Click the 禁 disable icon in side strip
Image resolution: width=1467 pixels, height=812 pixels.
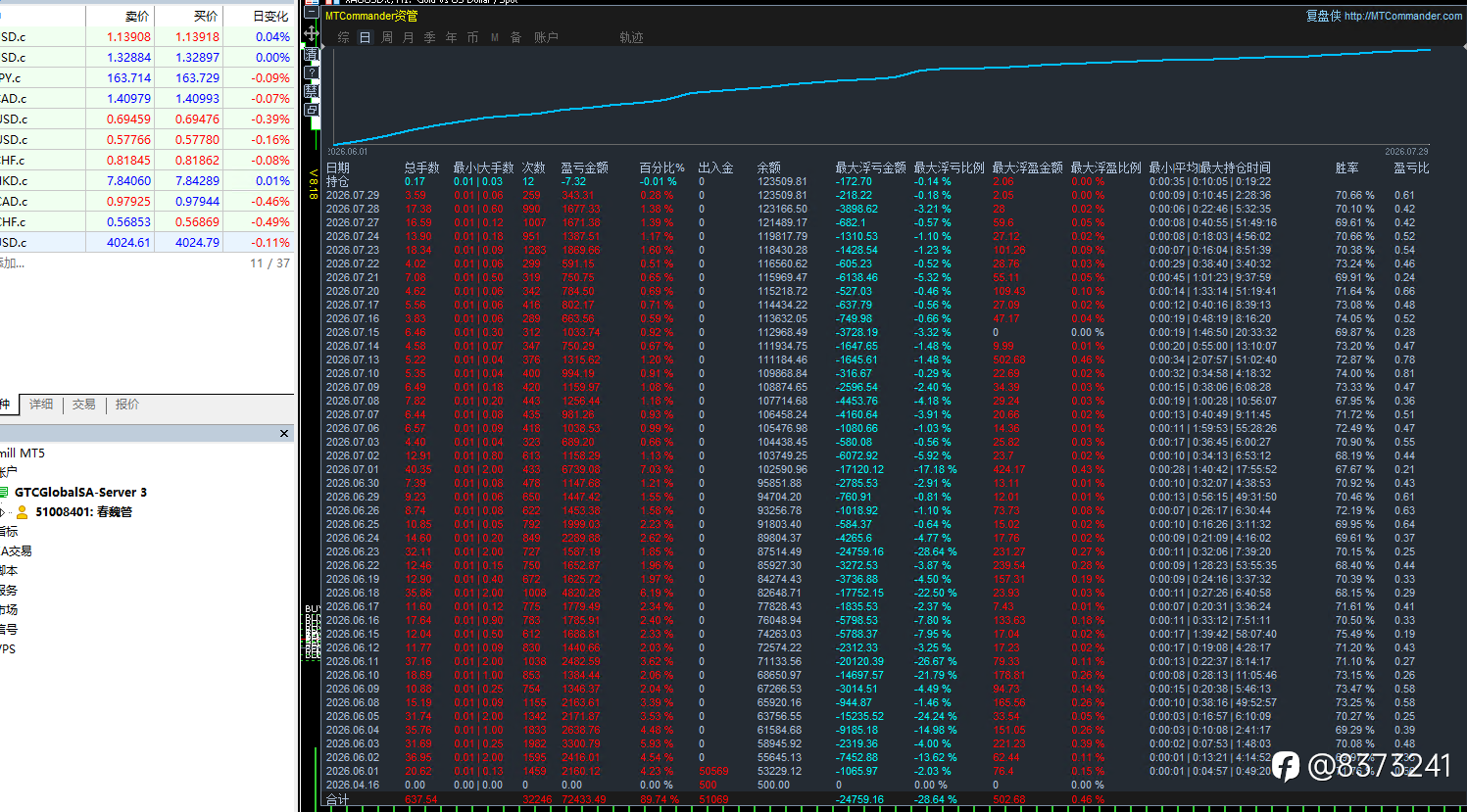pos(311,91)
